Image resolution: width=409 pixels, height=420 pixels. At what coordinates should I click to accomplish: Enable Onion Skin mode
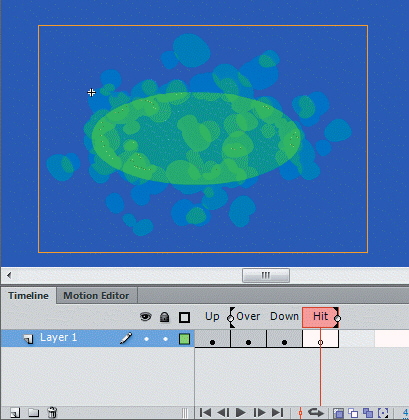338,413
